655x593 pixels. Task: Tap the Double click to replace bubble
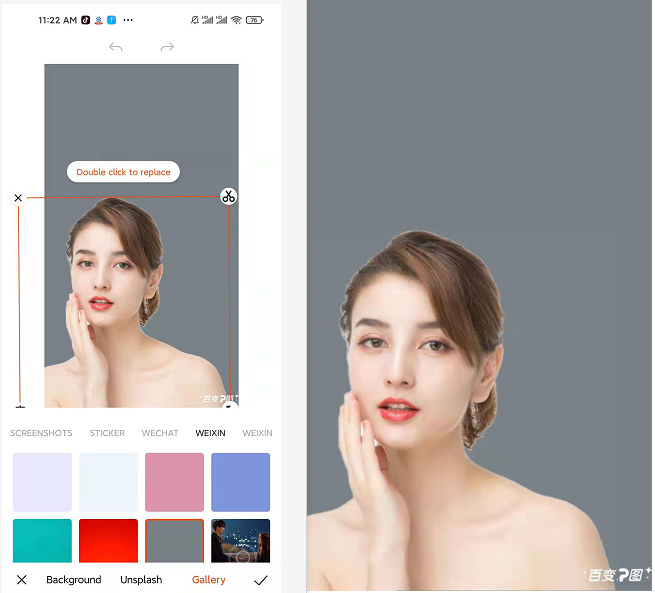click(x=123, y=172)
